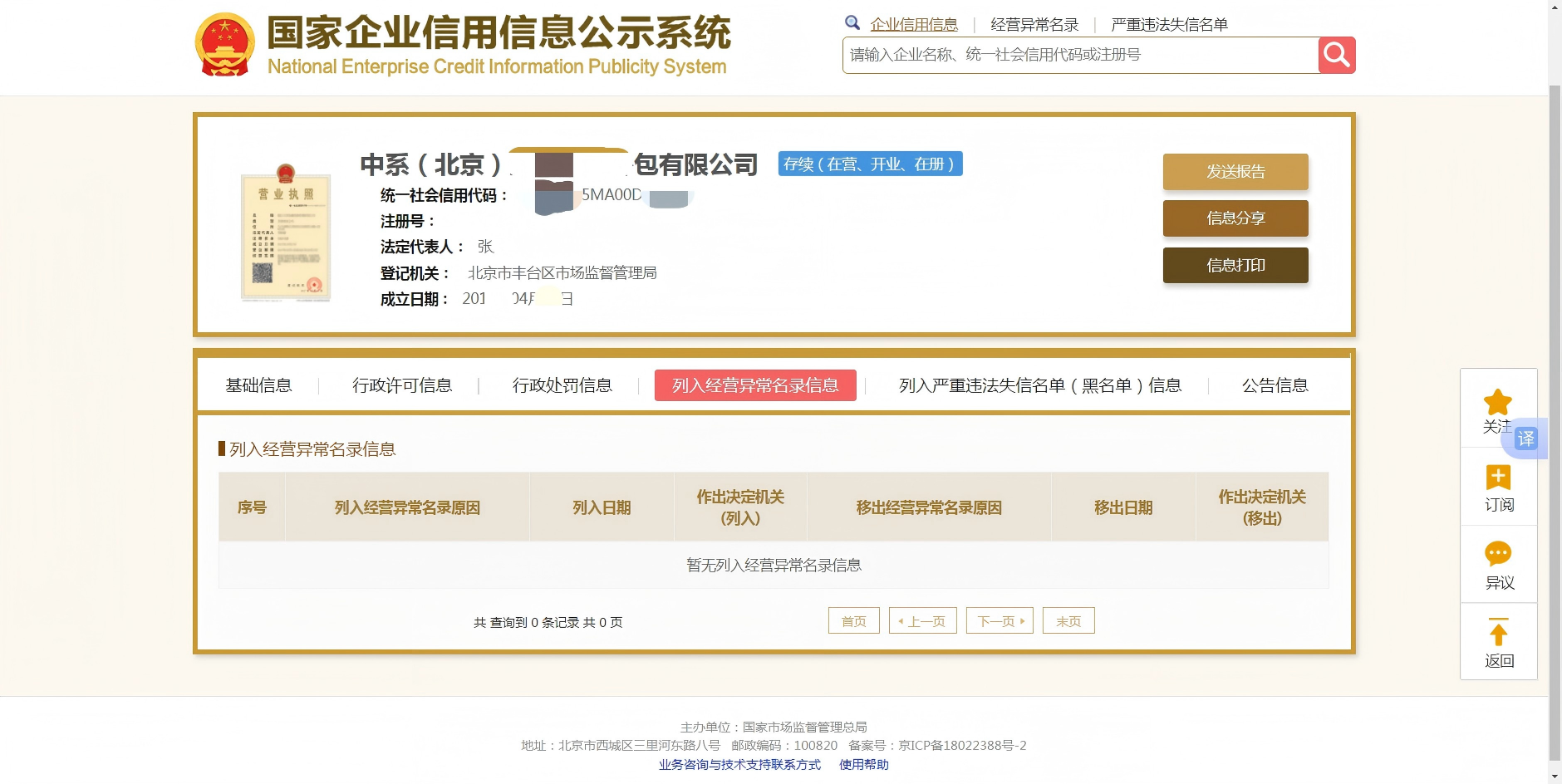
Task: Click the 订阅 subscribe plus icon
Action: tap(1498, 478)
